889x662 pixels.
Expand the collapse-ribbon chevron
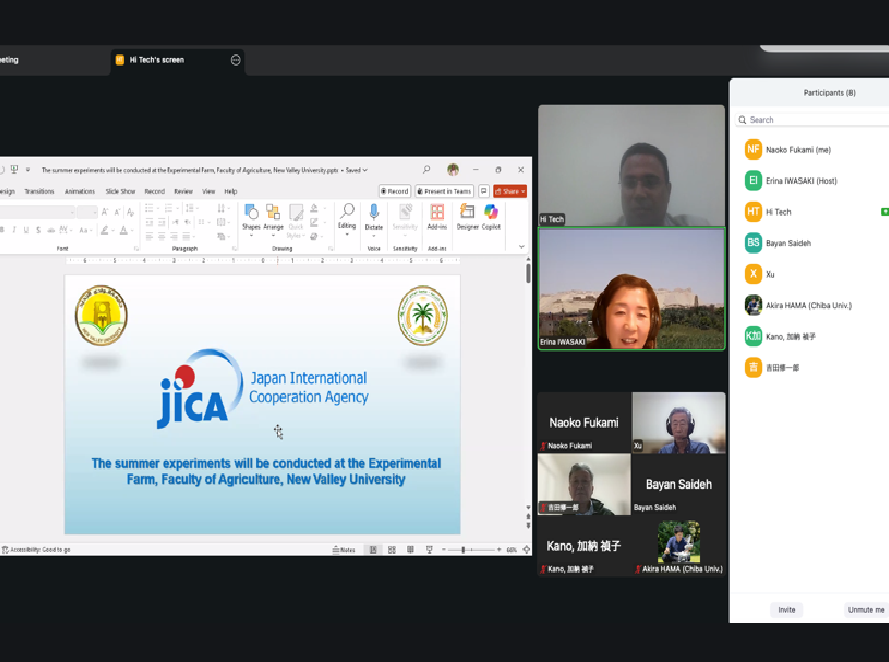[521, 246]
